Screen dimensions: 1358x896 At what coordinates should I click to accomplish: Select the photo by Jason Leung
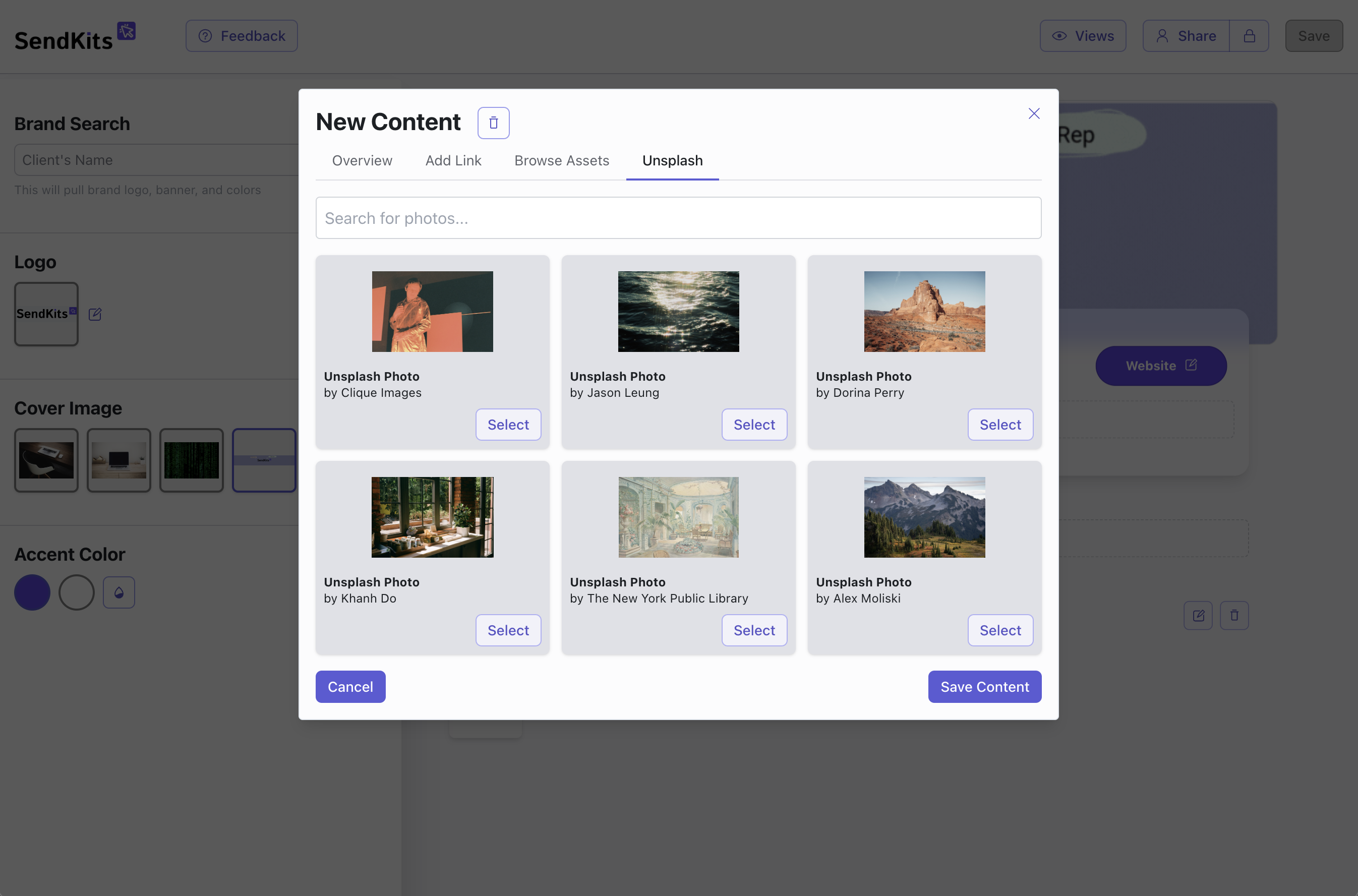[x=754, y=425]
